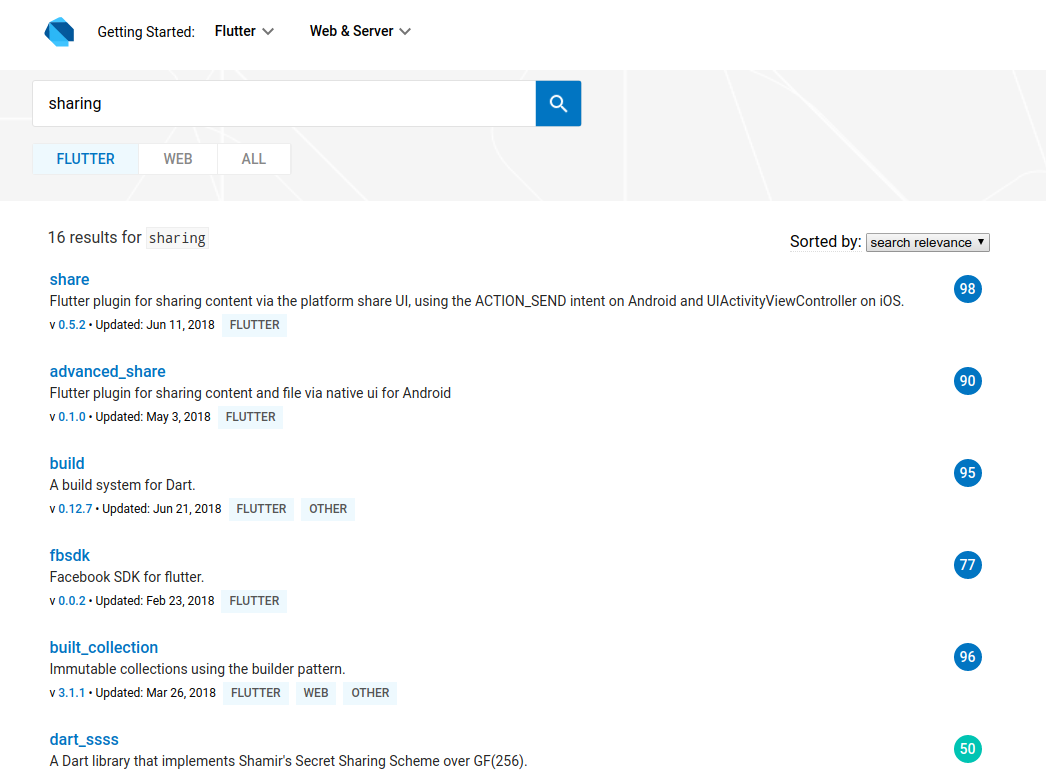Click the Dart pub logo icon
The width and height of the screenshot is (1046, 772).
(x=59, y=31)
